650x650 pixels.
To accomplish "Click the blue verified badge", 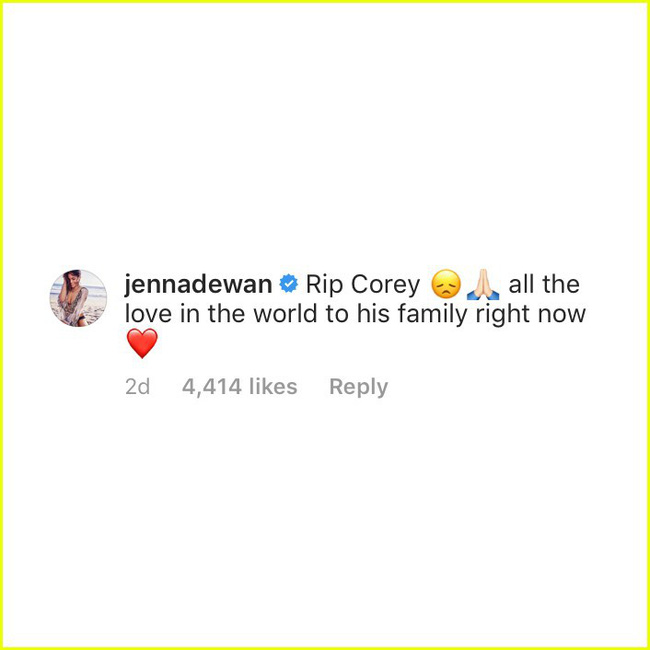I will click(289, 284).
